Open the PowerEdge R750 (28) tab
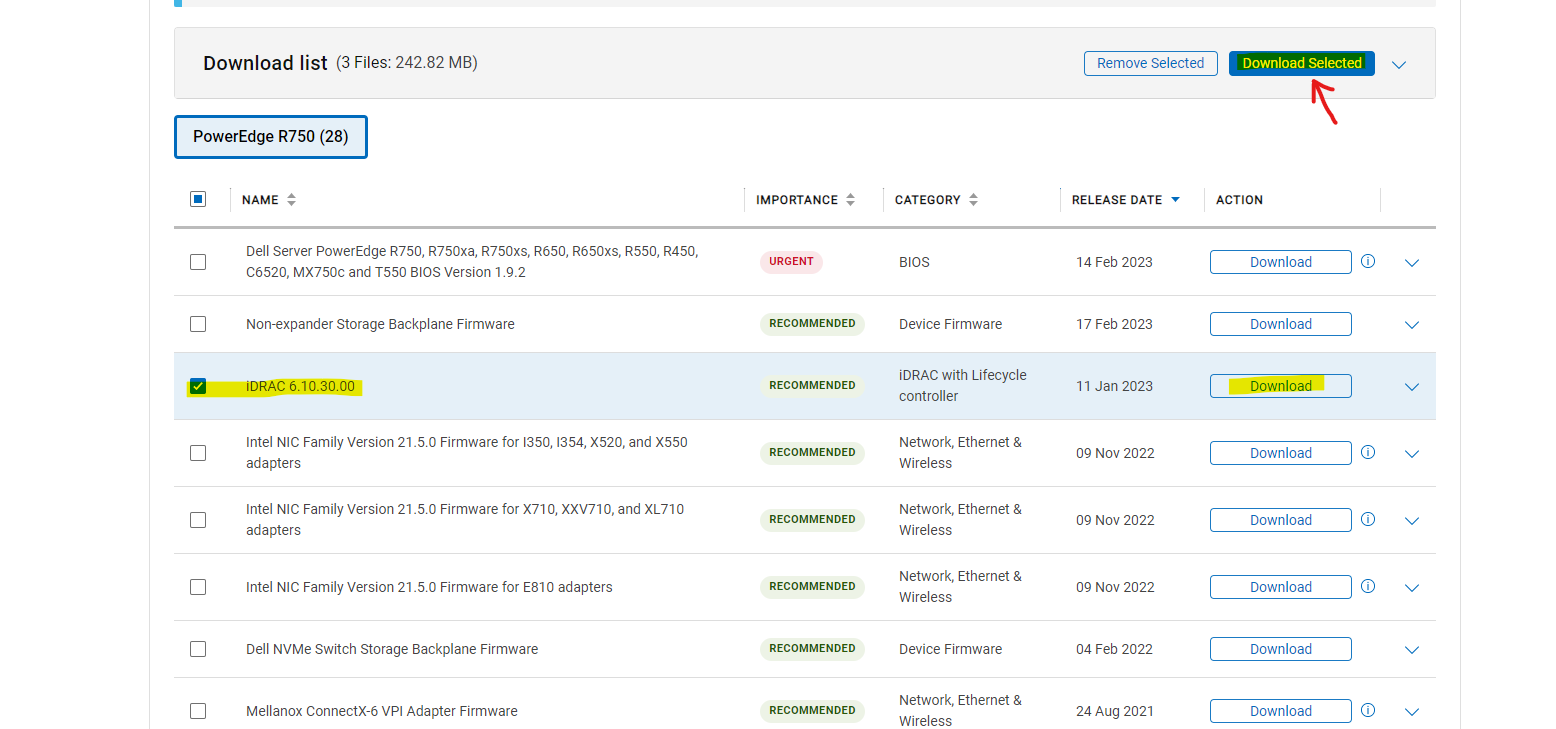This screenshot has width=1556, height=729. point(271,137)
